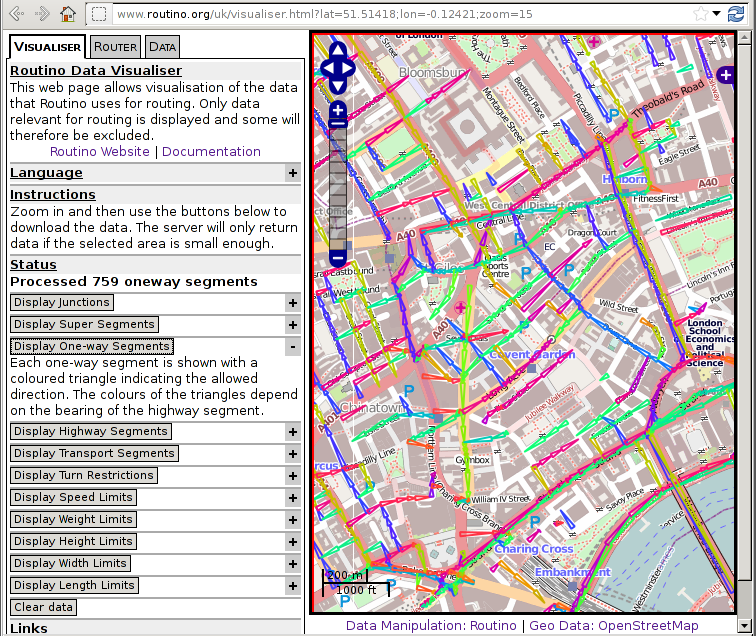756x636 pixels.
Task: Expand the Display Turn Restrictions details
Action: [x=292, y=476]
